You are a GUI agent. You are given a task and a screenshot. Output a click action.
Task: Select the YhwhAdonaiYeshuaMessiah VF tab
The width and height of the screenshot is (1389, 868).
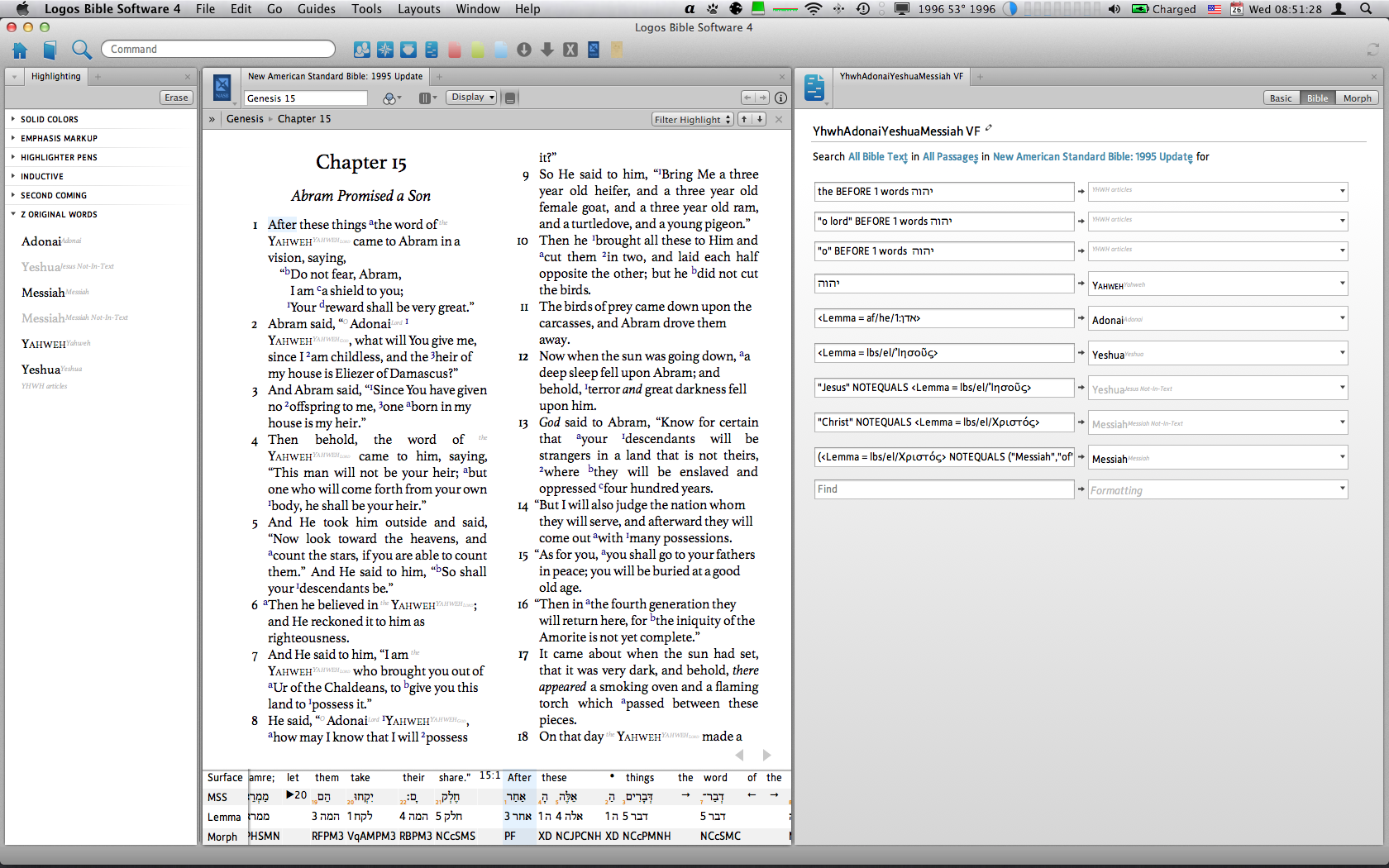tap(901, 77)
